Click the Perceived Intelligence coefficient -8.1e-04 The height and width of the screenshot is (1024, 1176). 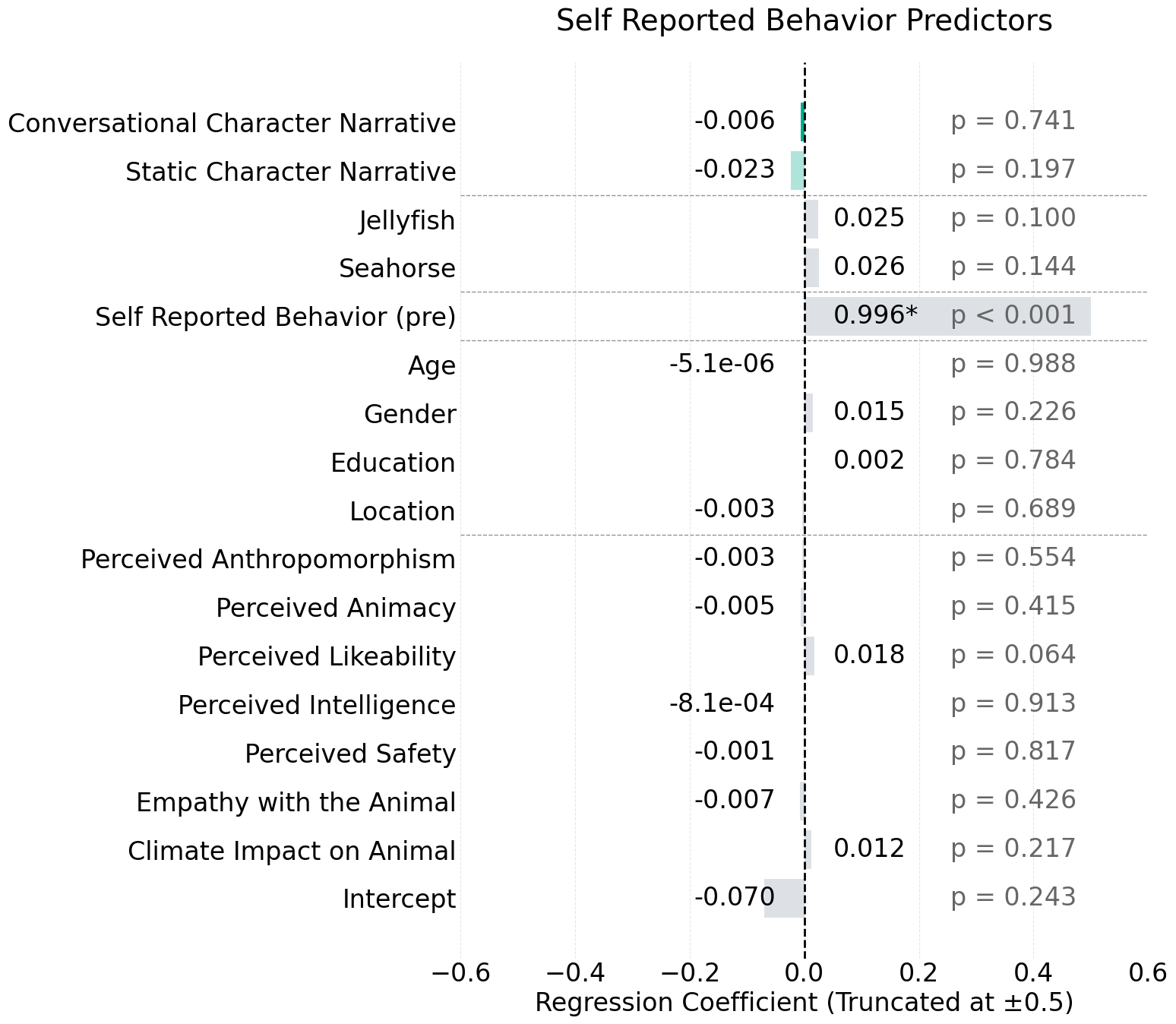coord(722,703)
